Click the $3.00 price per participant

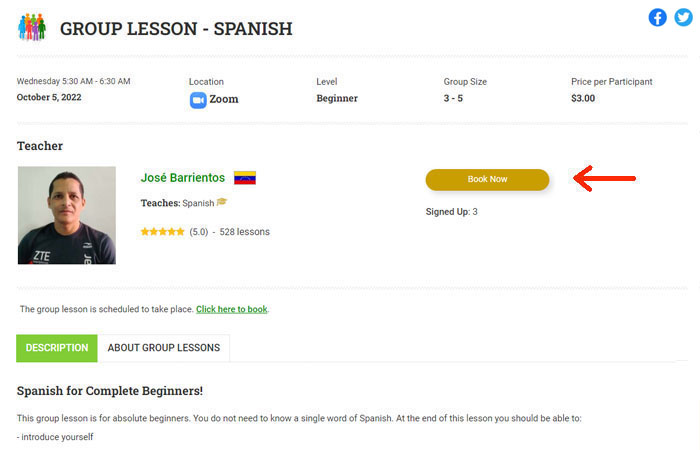(583, 99)
